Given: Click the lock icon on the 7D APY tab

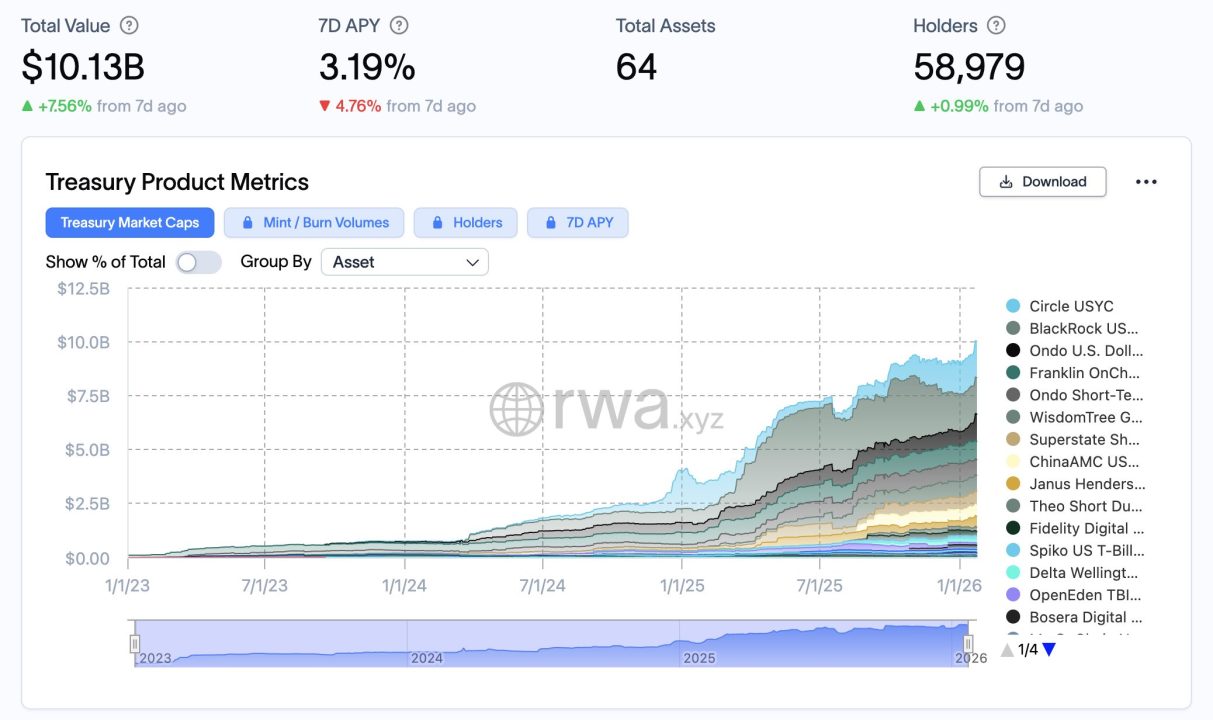Looking at the screenshot, I should coord(548,222).
